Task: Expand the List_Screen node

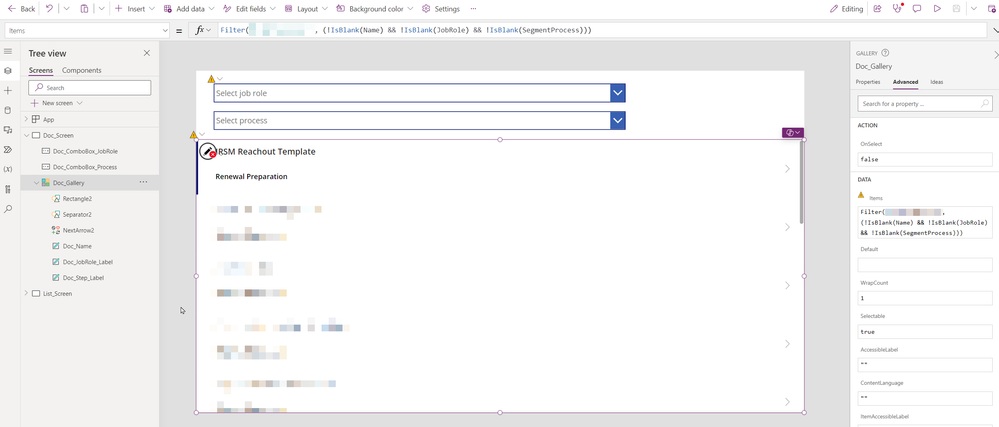Action: 26,293
